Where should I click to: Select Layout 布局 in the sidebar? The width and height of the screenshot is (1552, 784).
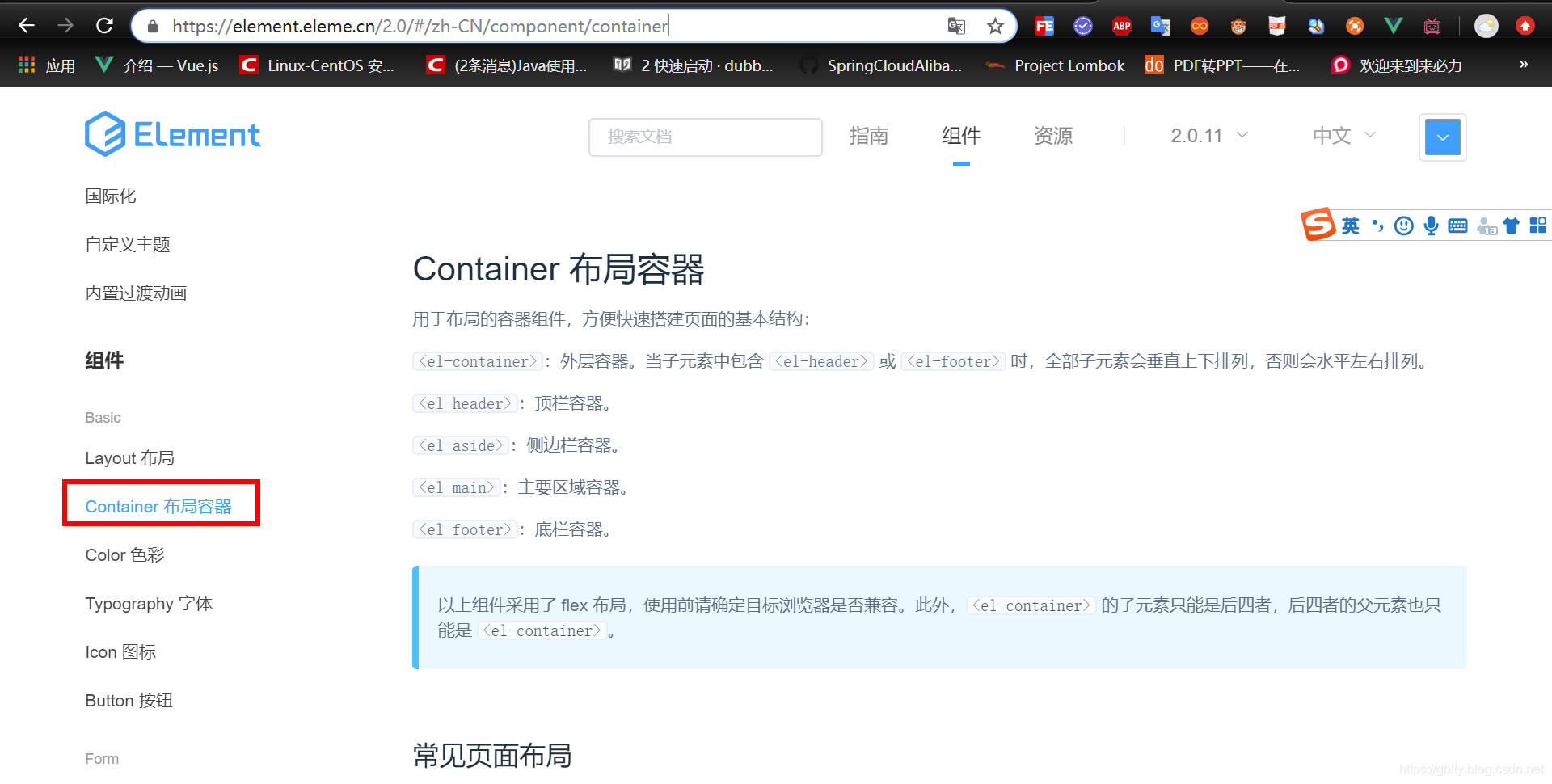(129, 457)
